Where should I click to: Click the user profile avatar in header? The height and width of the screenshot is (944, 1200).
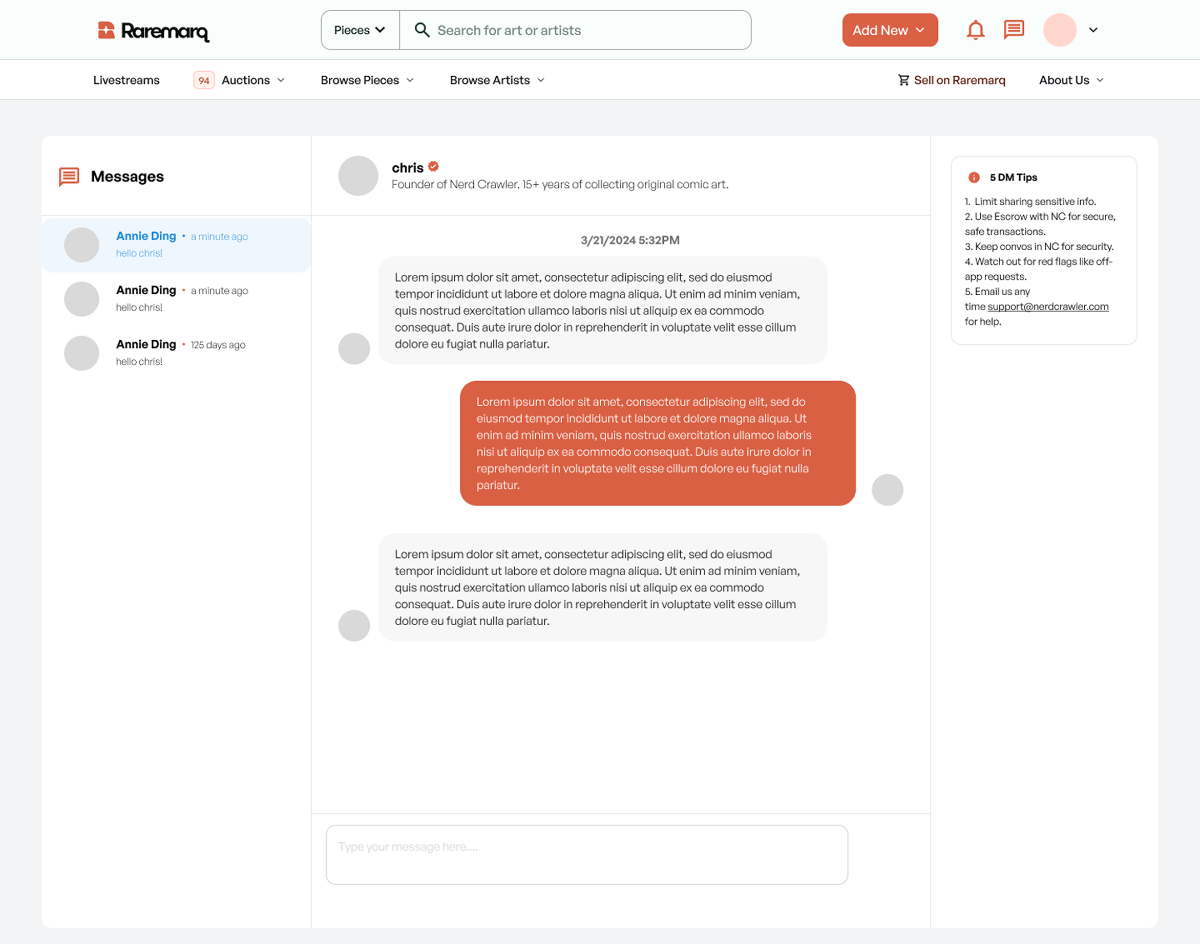coord(1059,30)
